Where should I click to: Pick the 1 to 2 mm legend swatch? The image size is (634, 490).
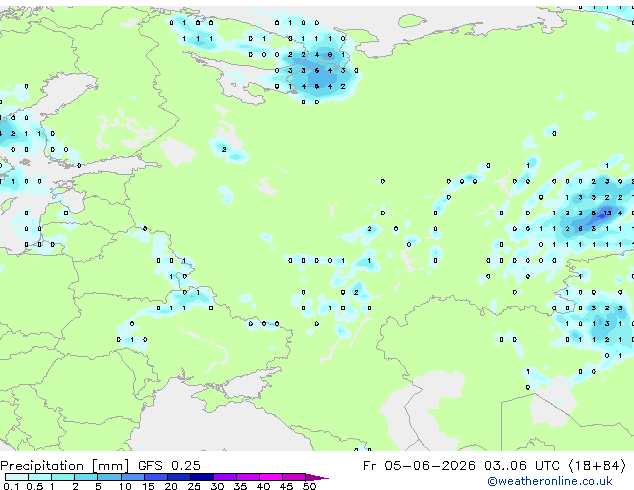point(63,477)
